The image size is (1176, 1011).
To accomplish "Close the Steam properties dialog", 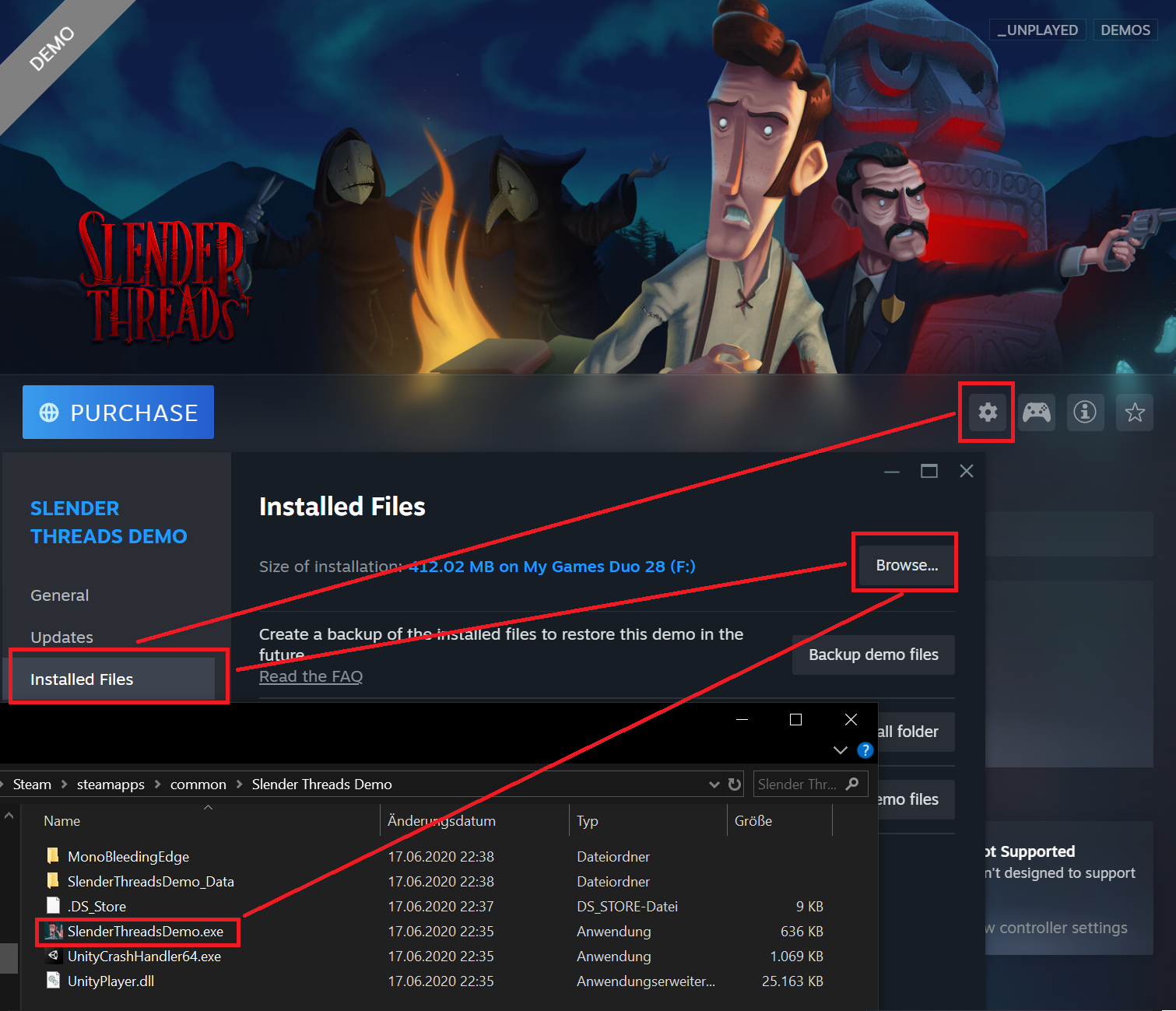I will click(x=967, y=472).
